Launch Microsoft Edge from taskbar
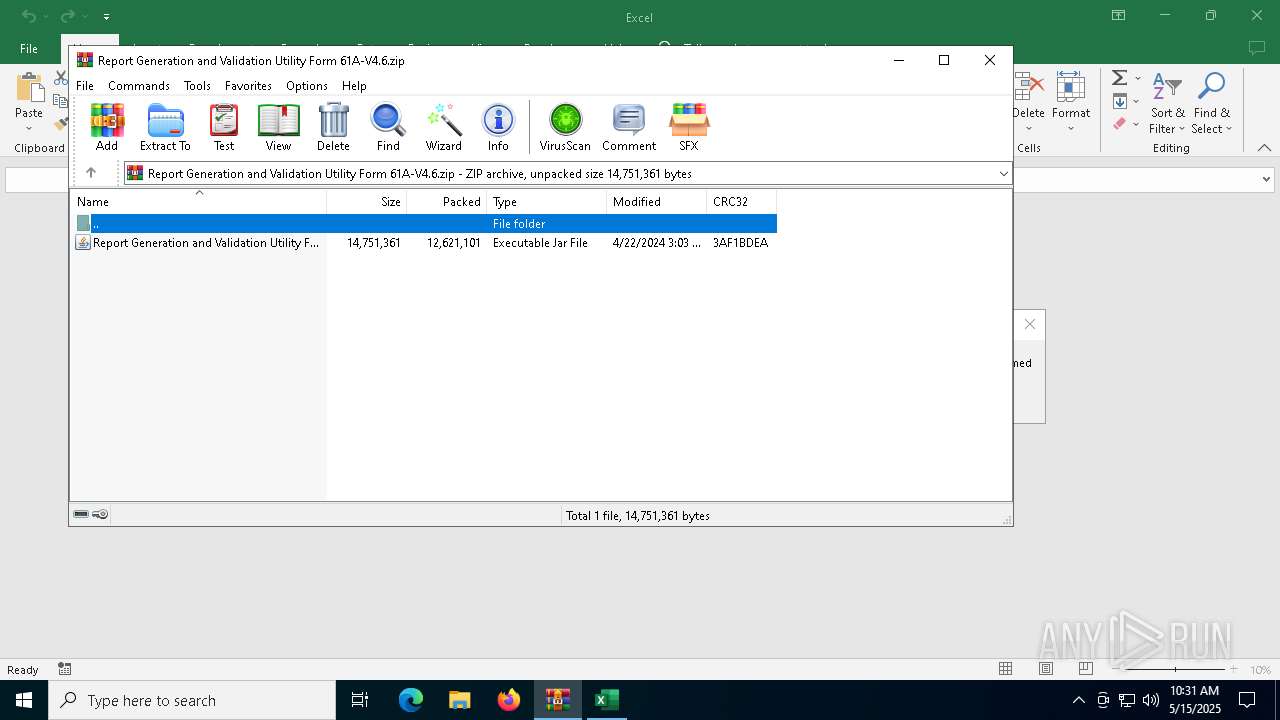This screenshot has width=1280, height=720. (411, 700)
